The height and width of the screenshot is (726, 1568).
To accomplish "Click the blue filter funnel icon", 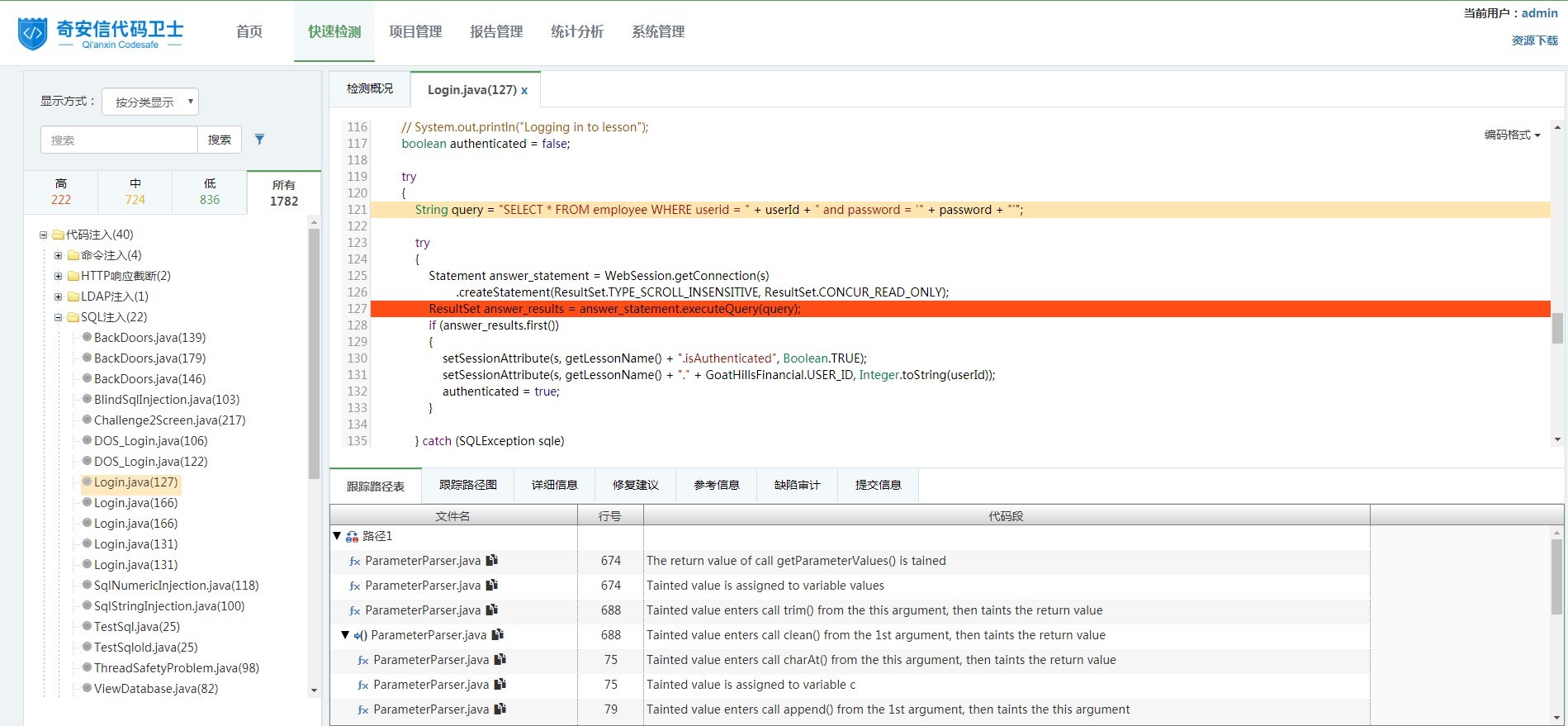I will [259, 140].
